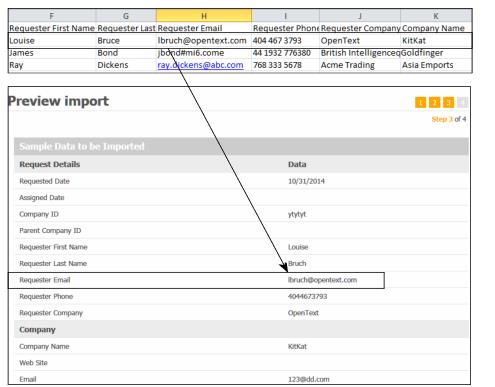Go to import step 3 box
The image size is (495, 387).
[x=448, y=102]
